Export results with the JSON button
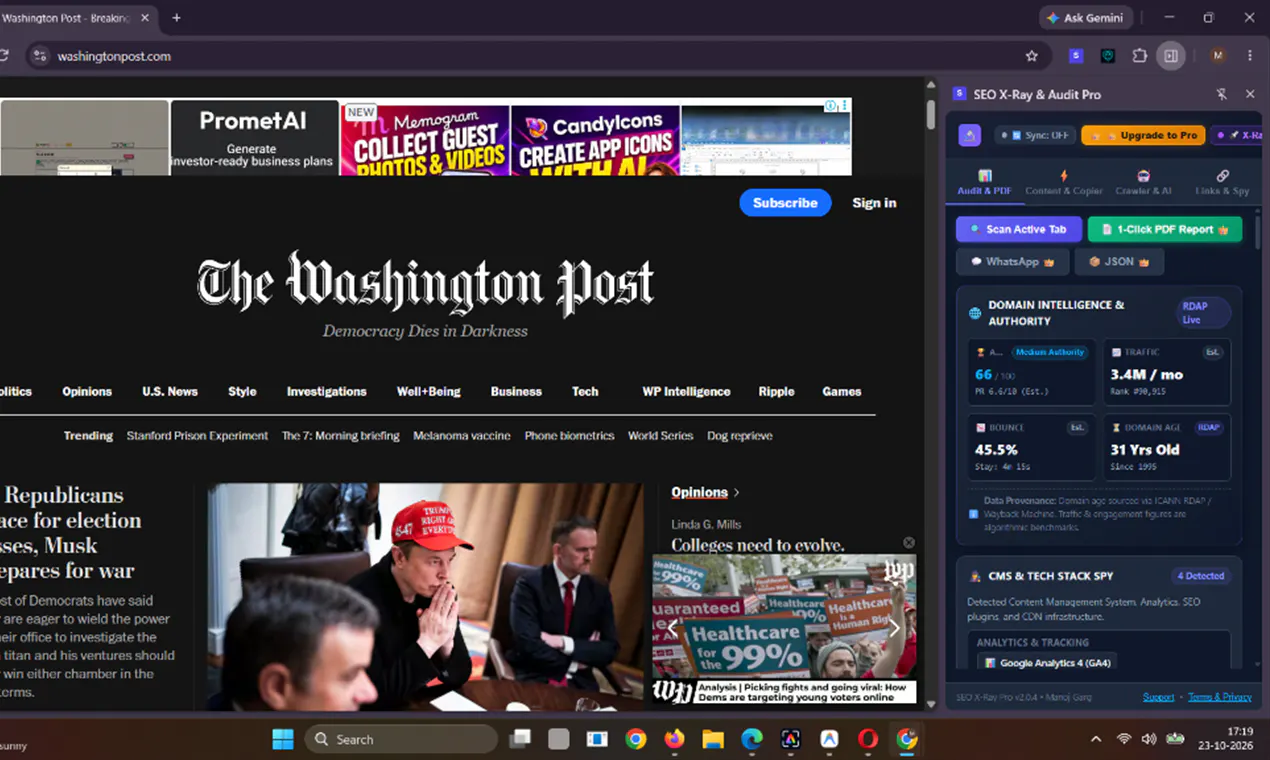Viewport: 1270px width, 760px height. click(1119, 262)
